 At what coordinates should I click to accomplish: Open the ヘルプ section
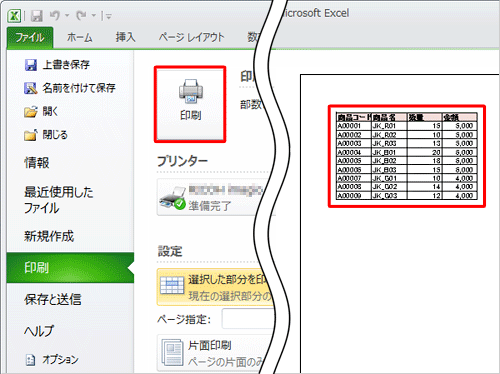[39, 331]
